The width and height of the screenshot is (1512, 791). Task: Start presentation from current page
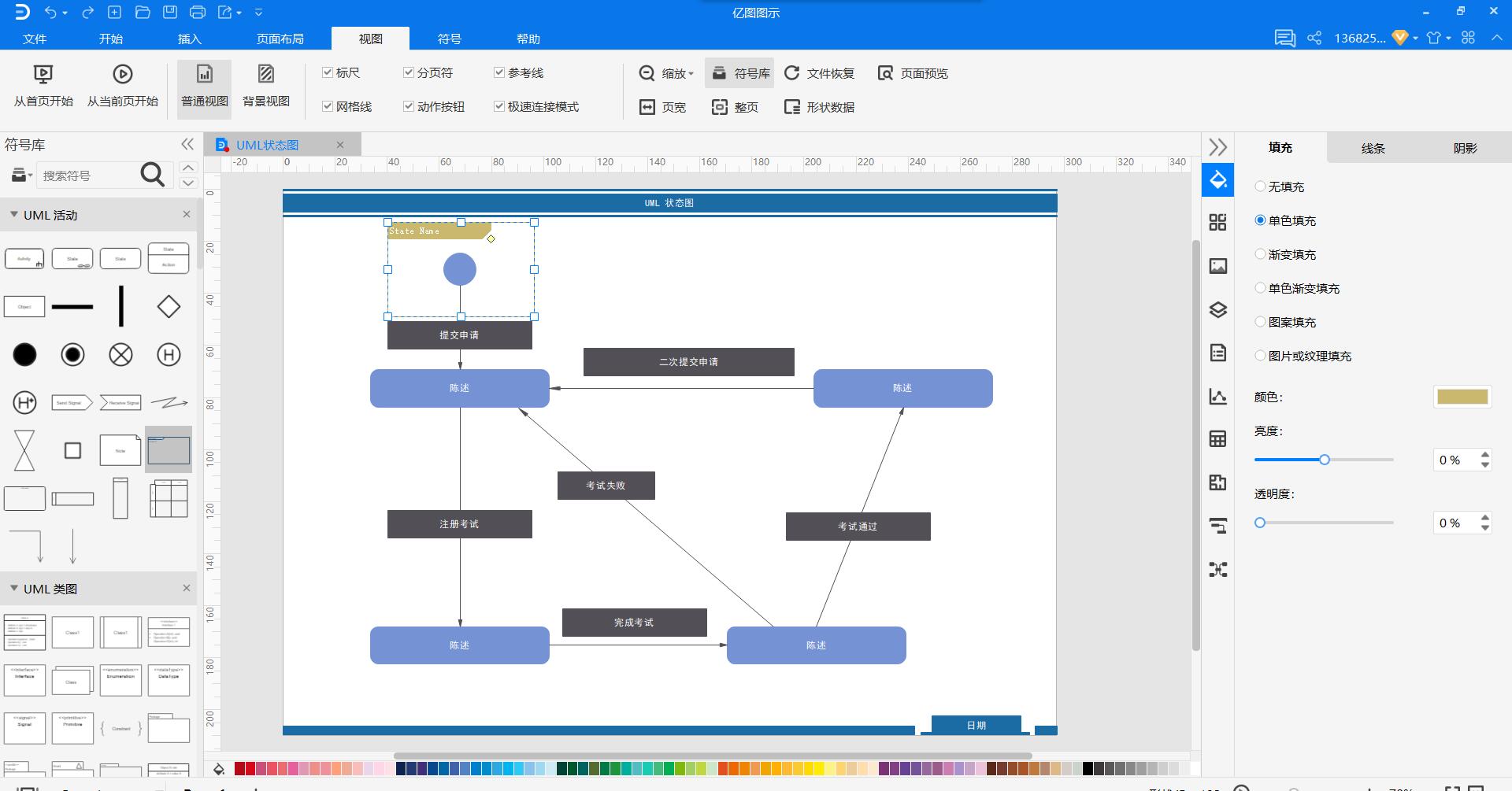(x=123, y=86)
